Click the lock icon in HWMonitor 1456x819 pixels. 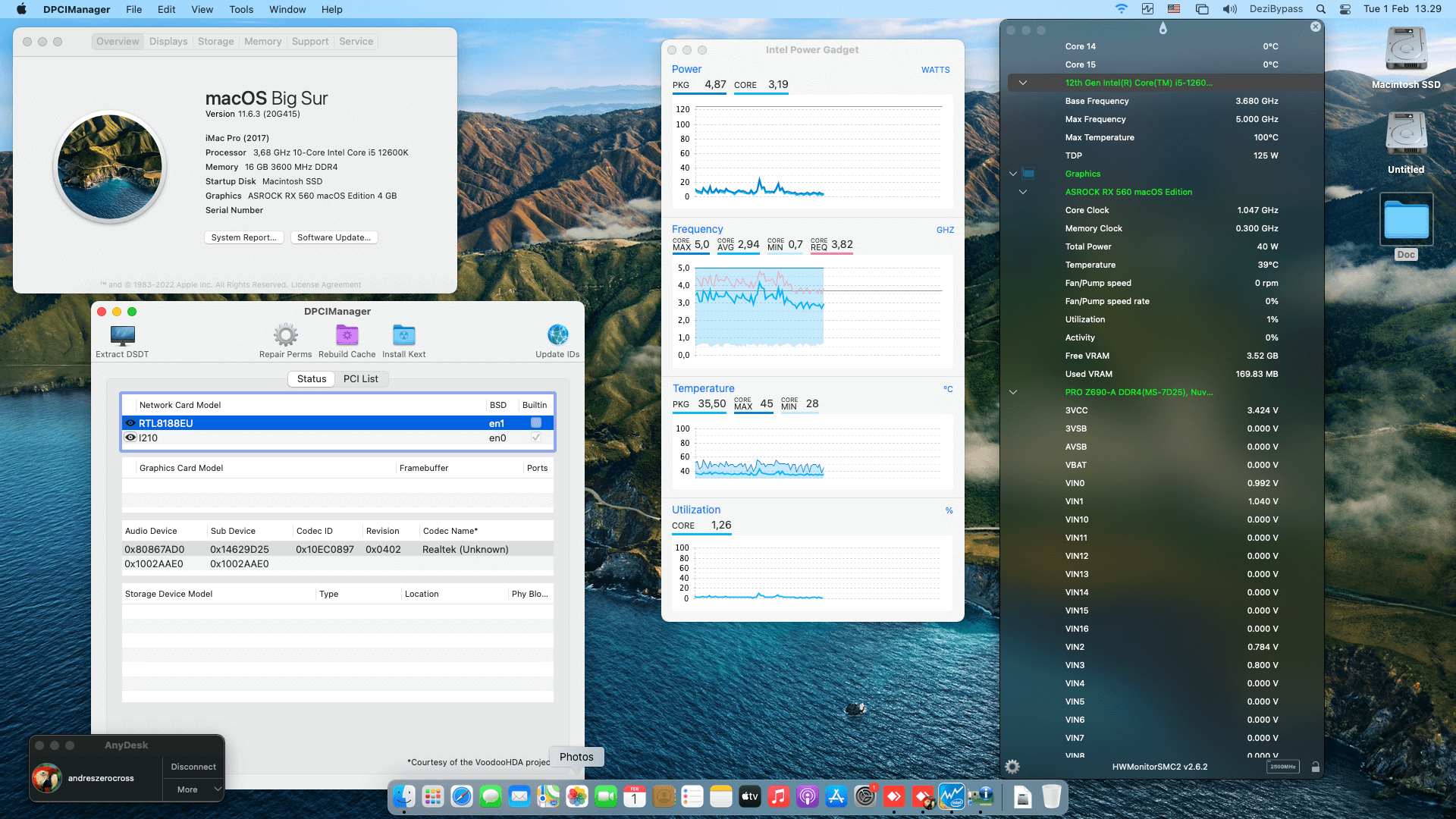click(x=1316, y=767)
